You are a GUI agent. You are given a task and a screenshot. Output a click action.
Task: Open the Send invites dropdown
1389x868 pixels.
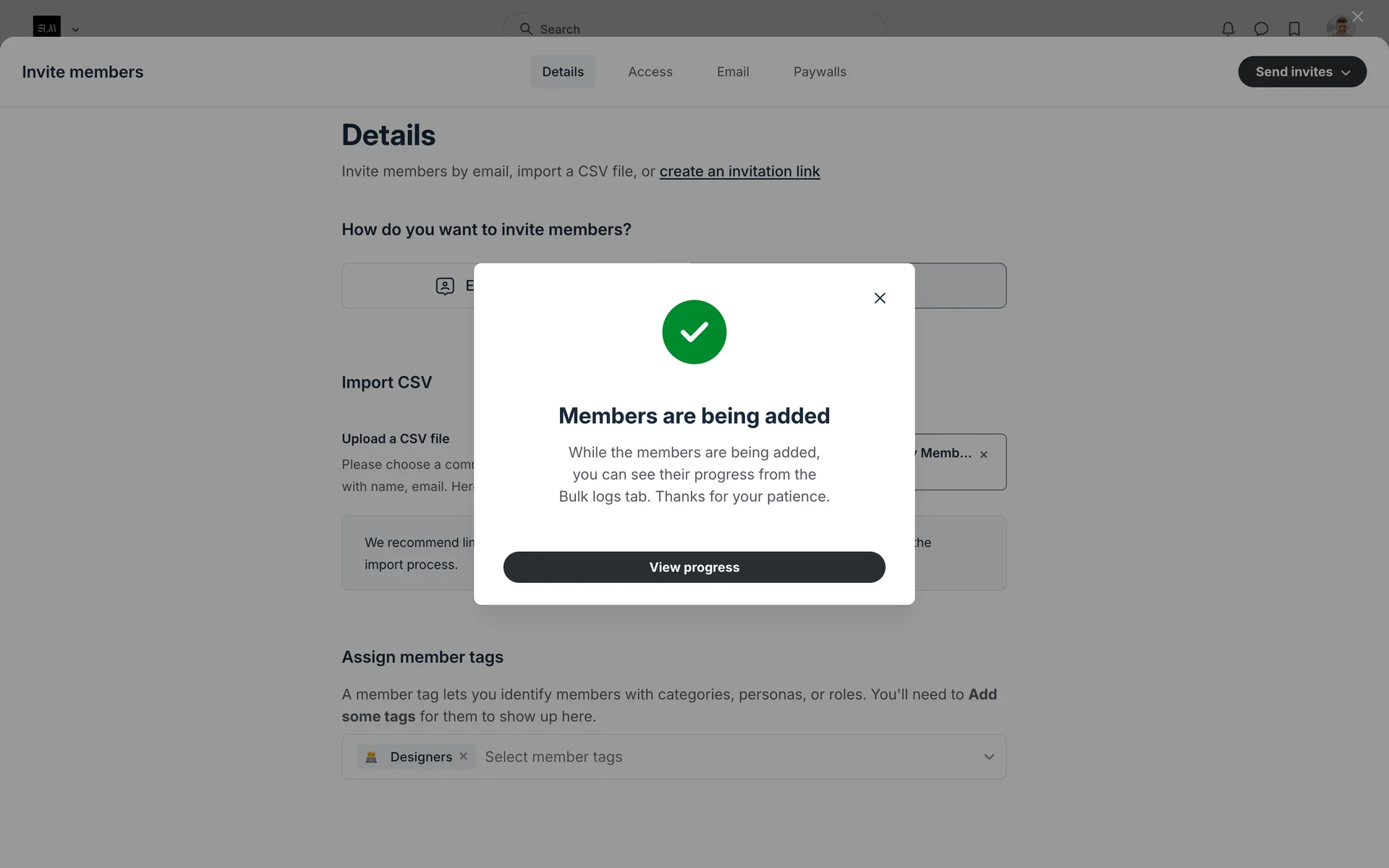(1301, 72)
